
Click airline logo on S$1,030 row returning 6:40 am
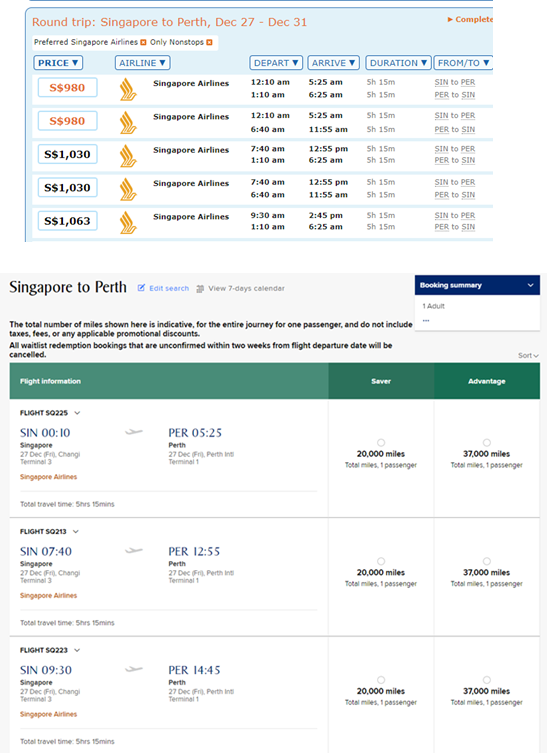128,189
